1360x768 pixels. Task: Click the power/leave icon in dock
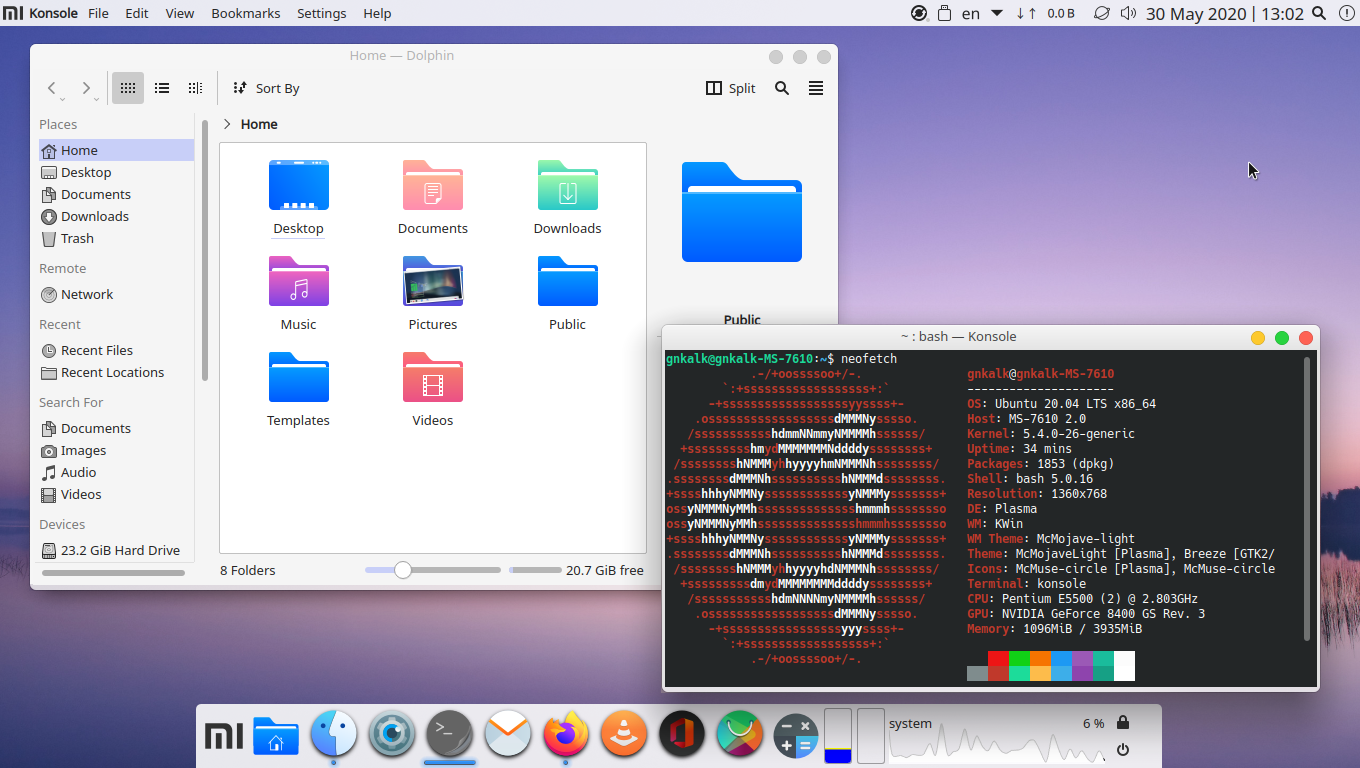[x=1123, y=750]
